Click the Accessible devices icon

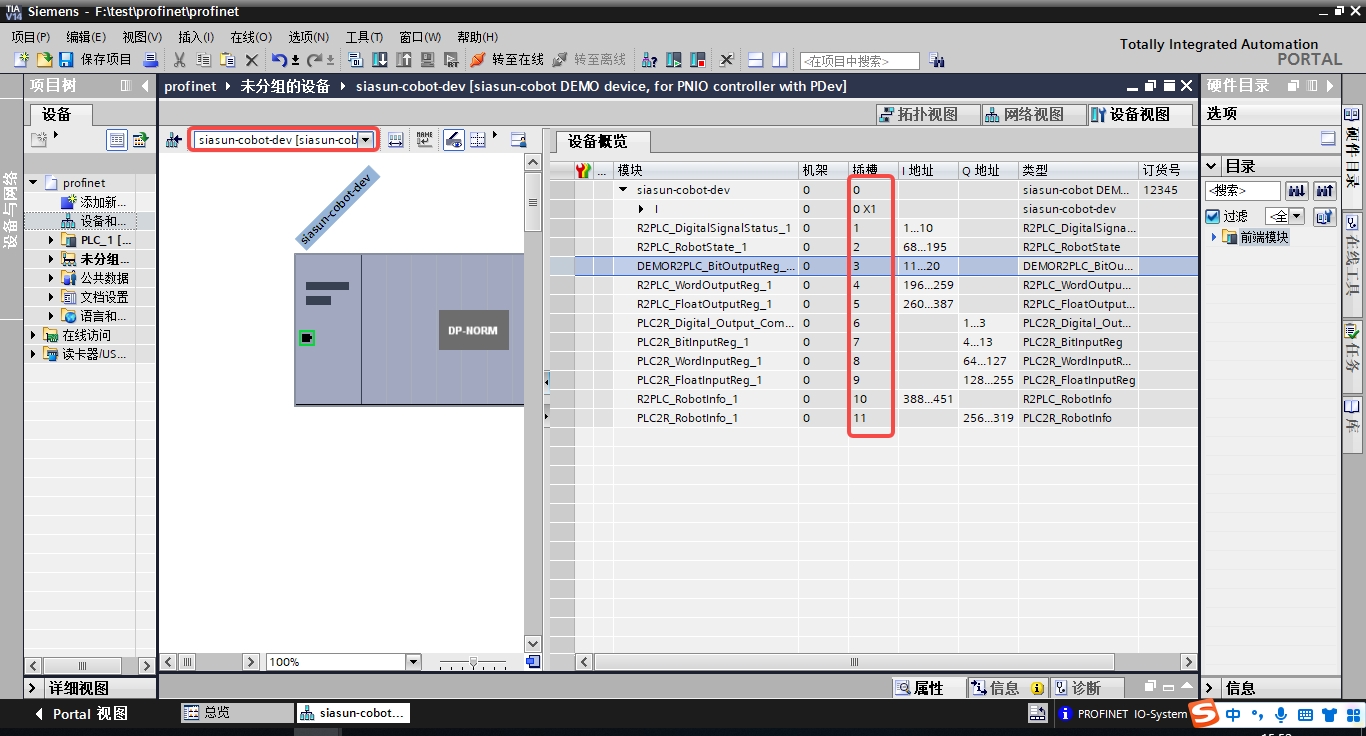click(x=649, y=60)
